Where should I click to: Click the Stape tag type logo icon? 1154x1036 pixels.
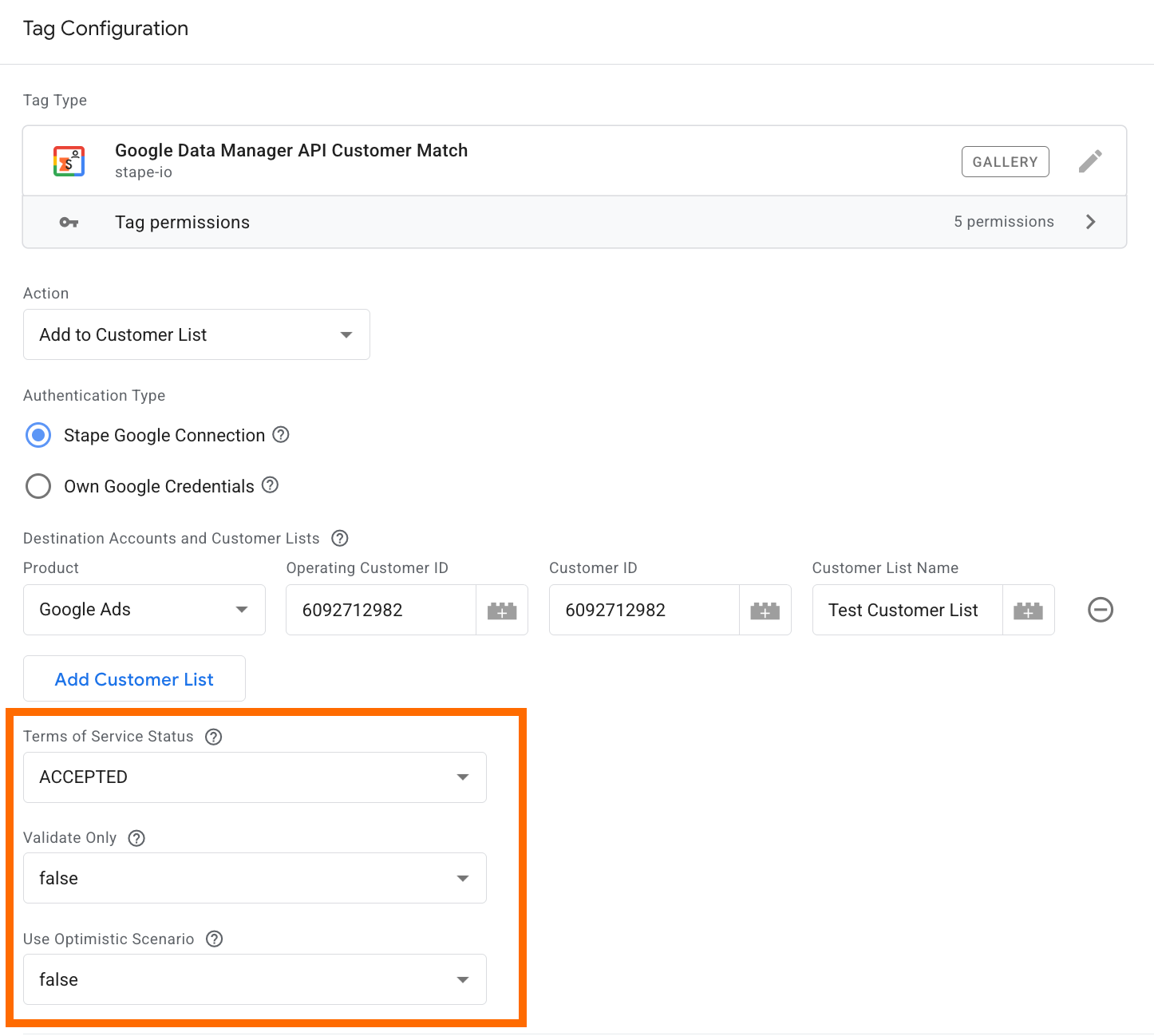click(x=69, y=161)
